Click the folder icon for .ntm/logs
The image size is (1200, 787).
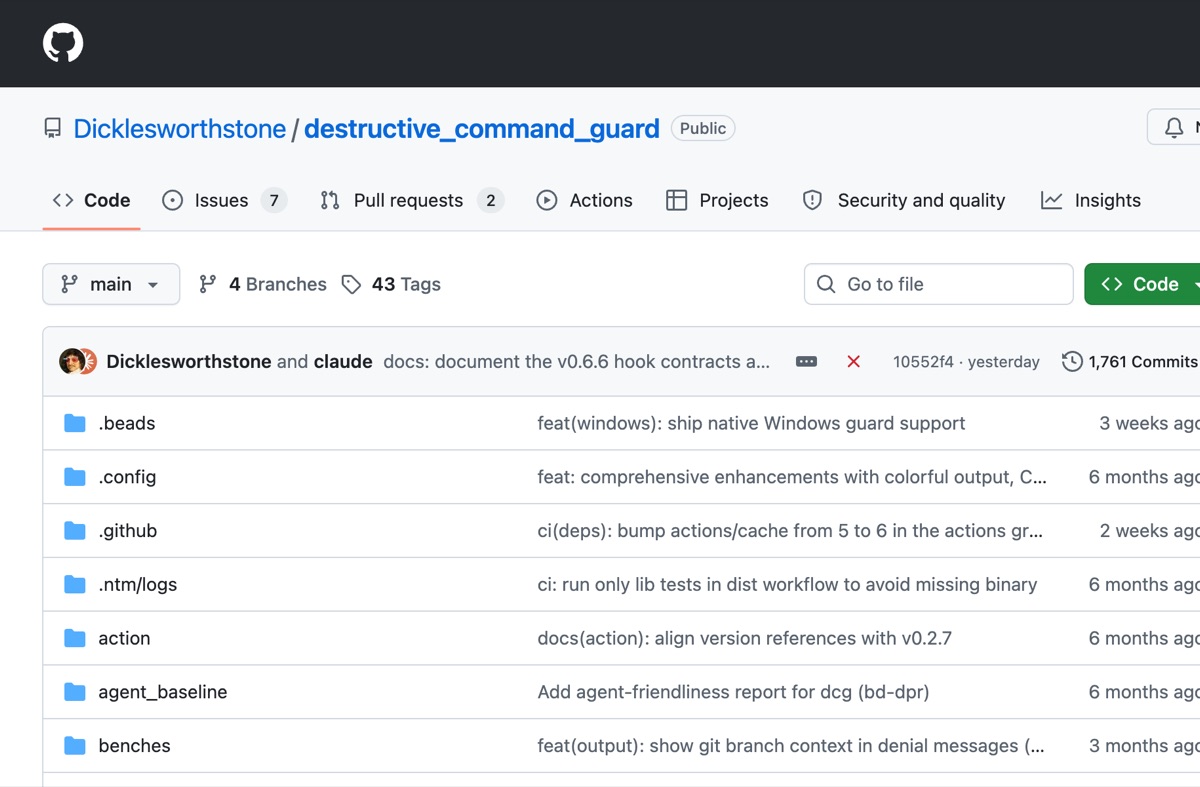click(75, 585)
